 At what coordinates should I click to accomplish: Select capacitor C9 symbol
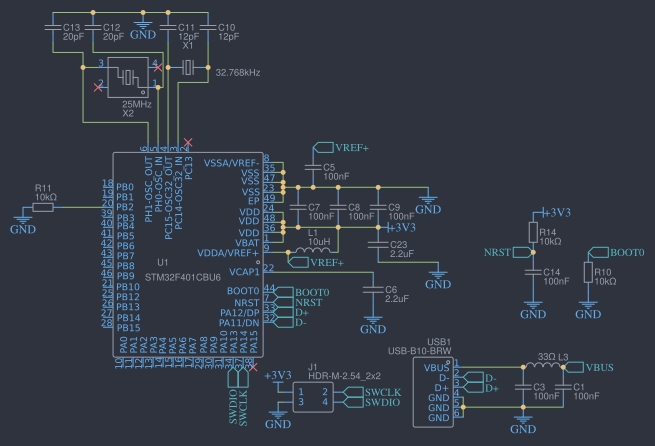coord(378,207)
